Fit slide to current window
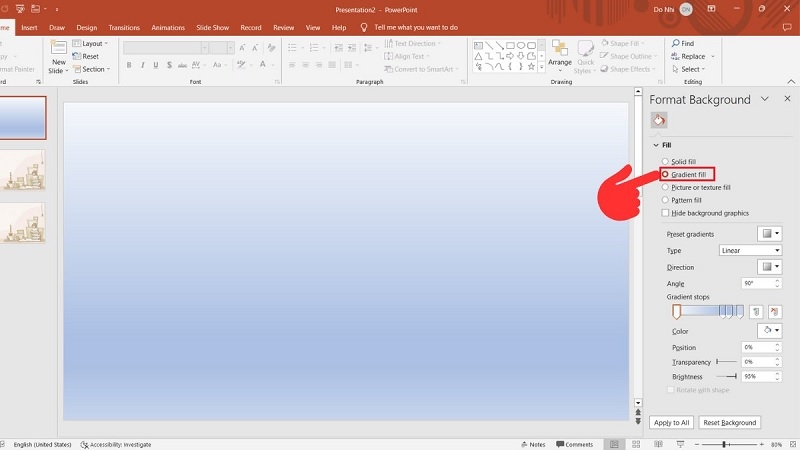The width and height of the screenshot is (800, 450). tap(793, 444)
